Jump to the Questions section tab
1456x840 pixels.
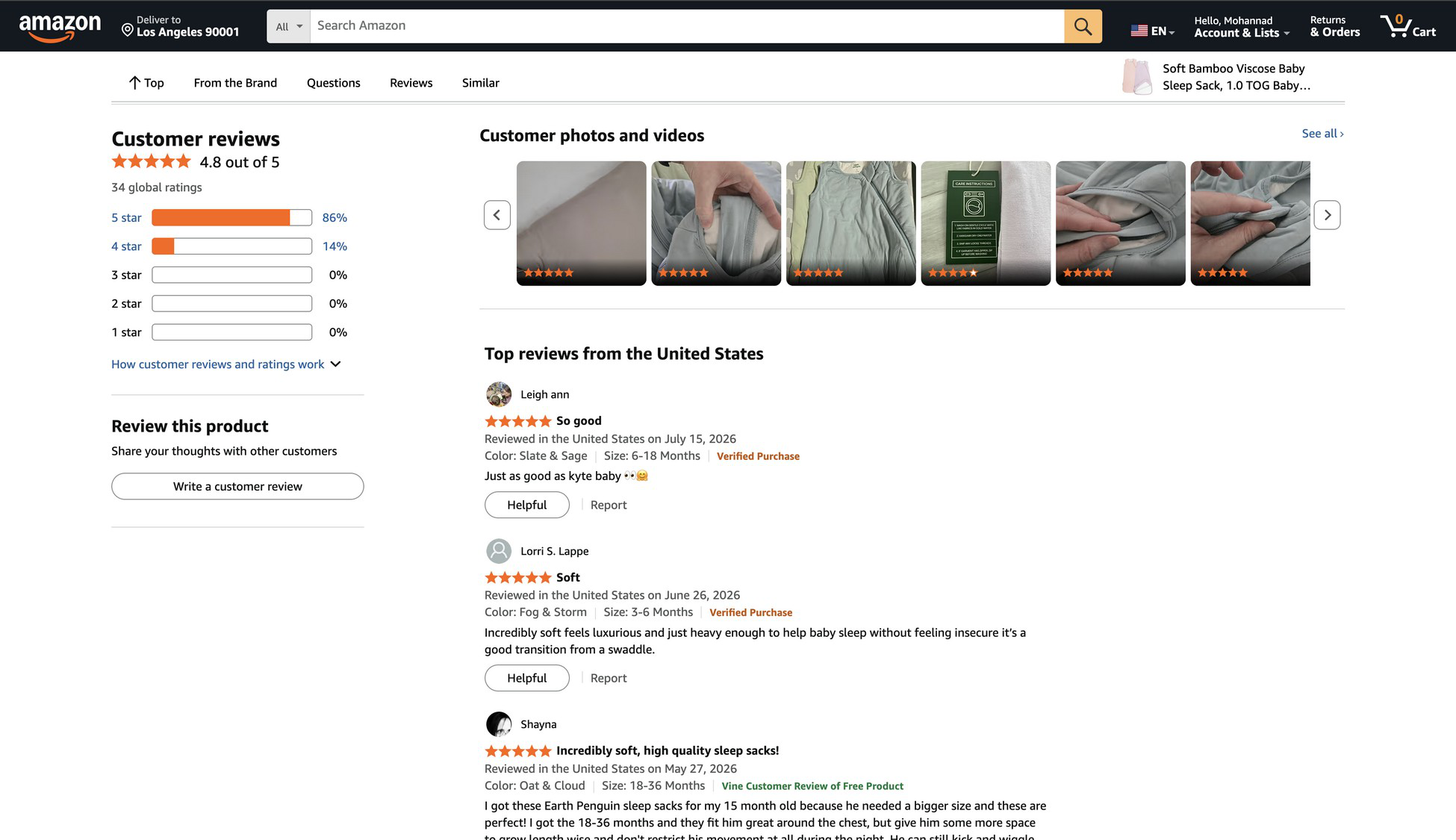333,83
